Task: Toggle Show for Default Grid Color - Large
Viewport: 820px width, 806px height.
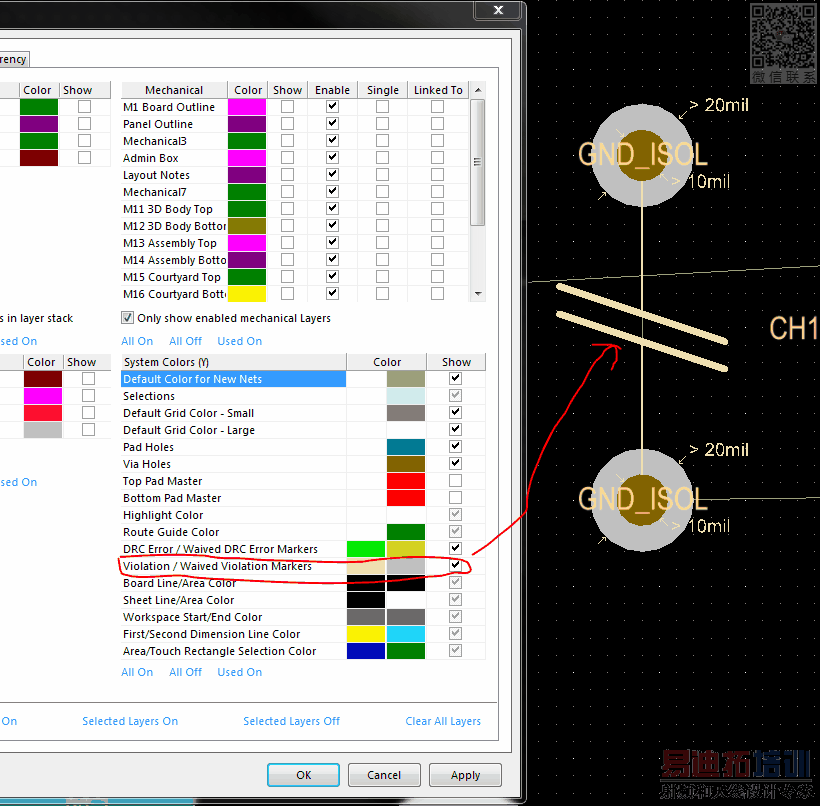Action: point(455,429)
